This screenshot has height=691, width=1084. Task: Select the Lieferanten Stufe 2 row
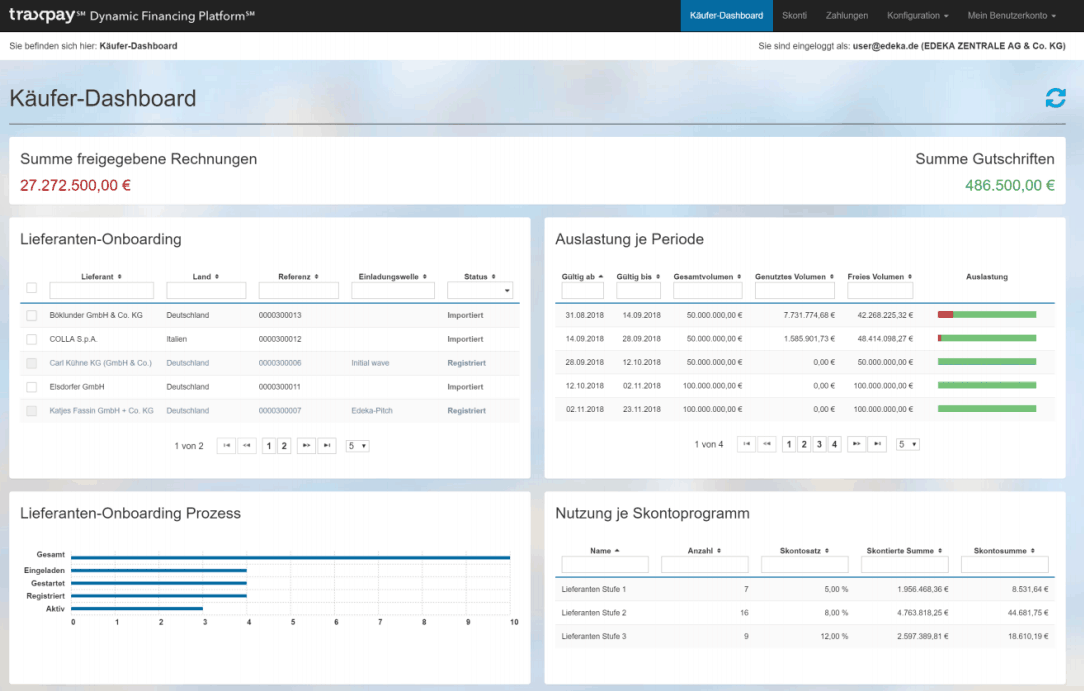click(x=805, y=613)
